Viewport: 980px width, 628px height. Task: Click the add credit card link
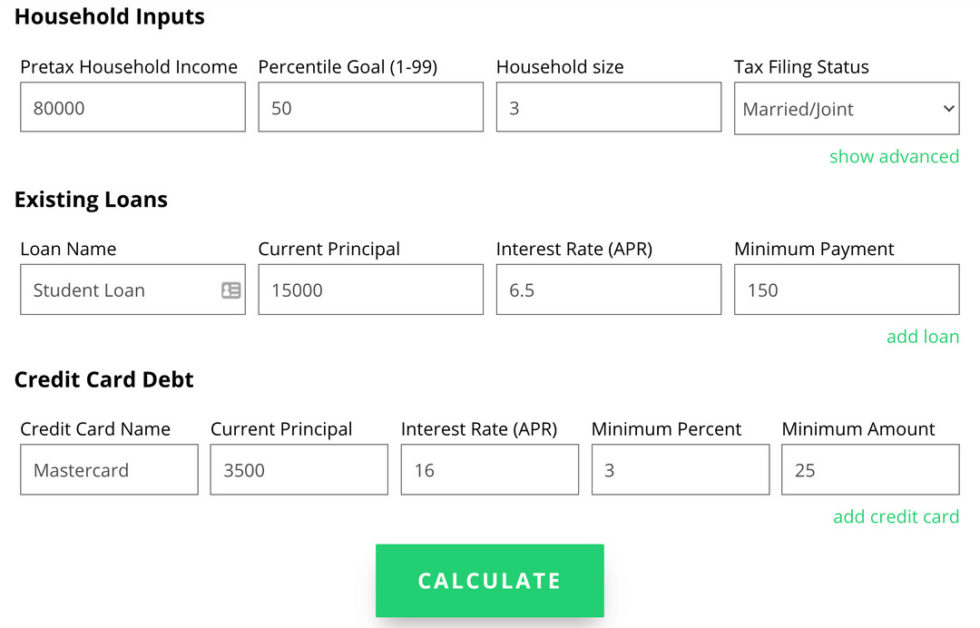tap(895, 516)
